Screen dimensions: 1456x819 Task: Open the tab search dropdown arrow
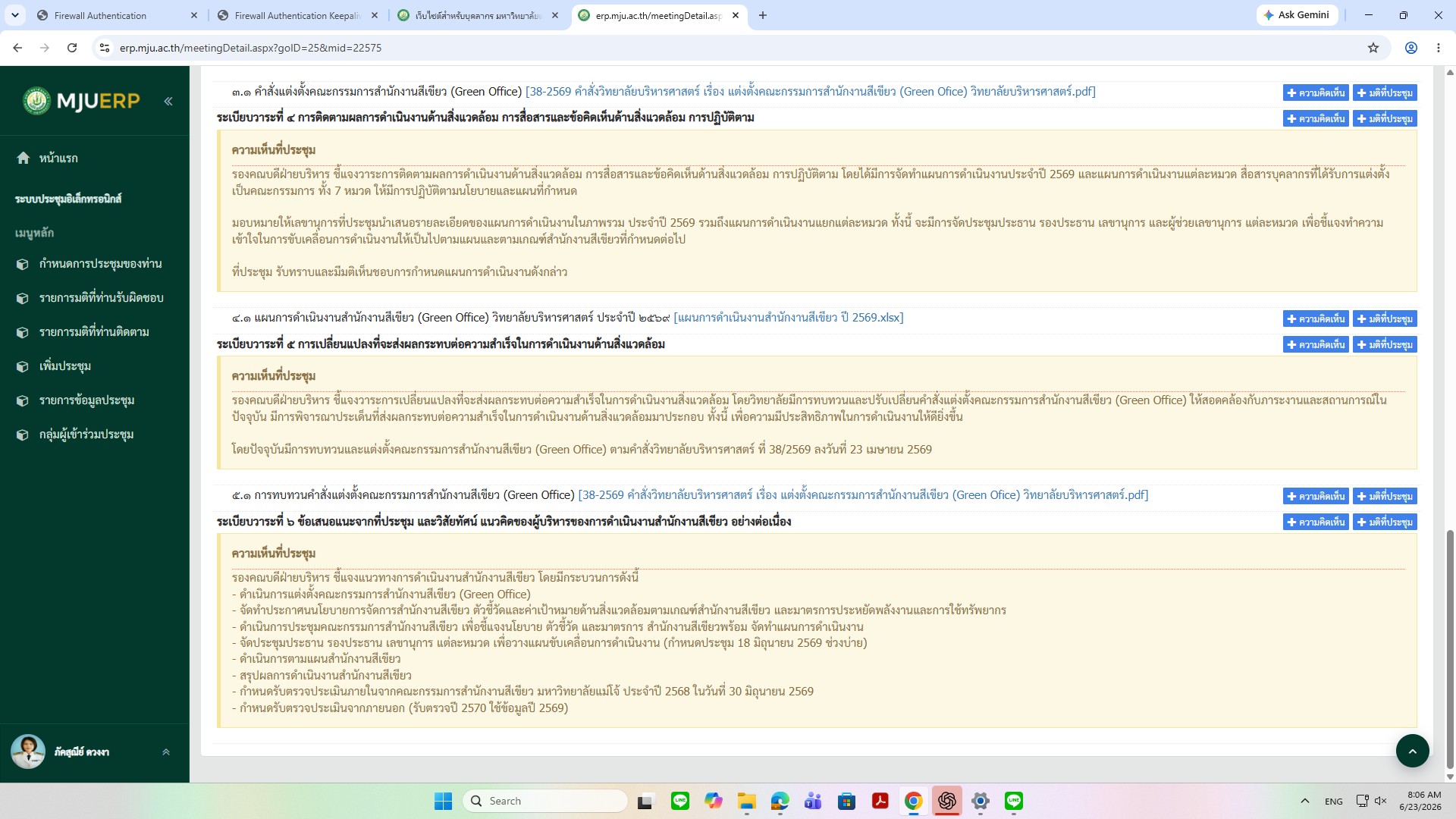(x=15, y=15)
